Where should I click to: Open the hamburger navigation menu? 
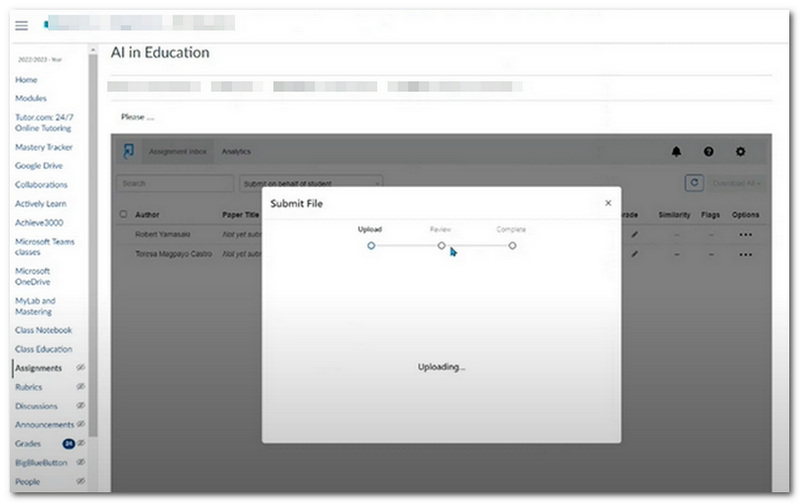point(21,25)
